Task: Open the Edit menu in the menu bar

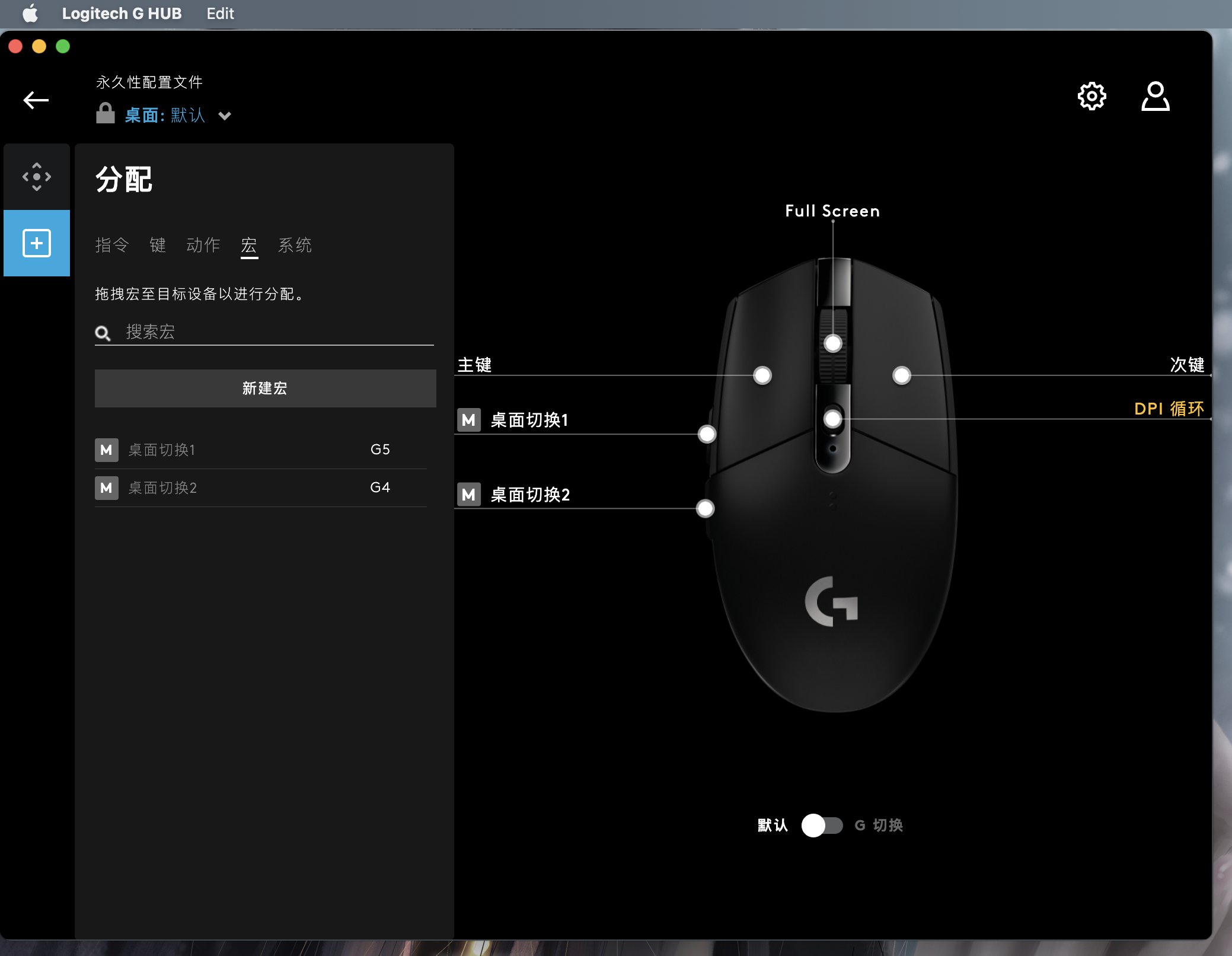Action: [x=220, y=13]
